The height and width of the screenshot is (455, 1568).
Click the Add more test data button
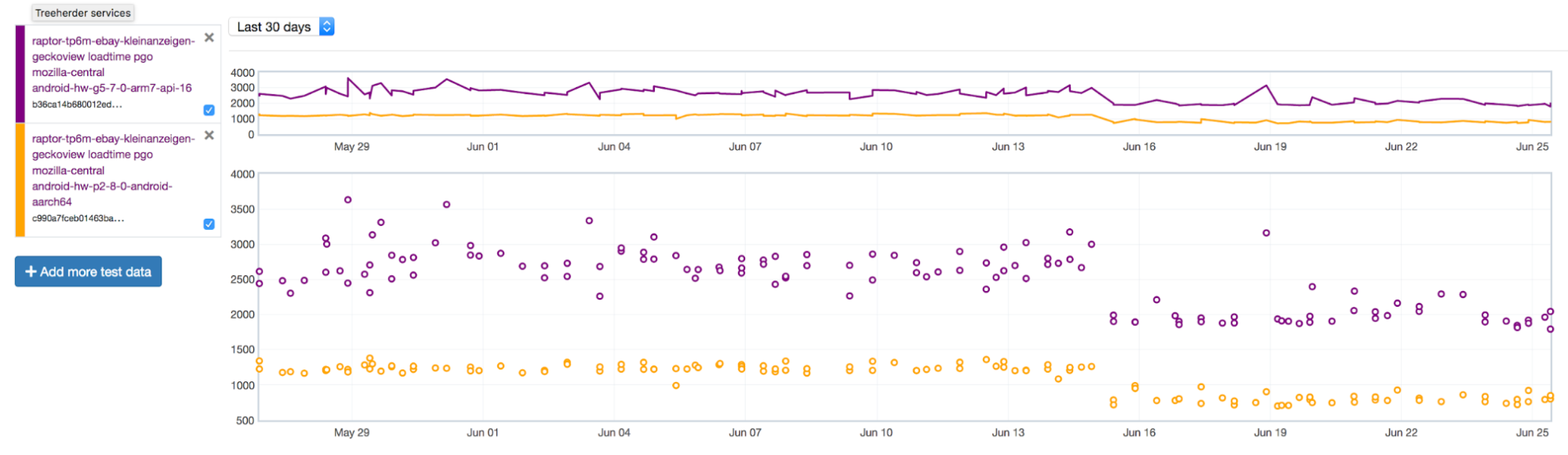pos(88,272)
